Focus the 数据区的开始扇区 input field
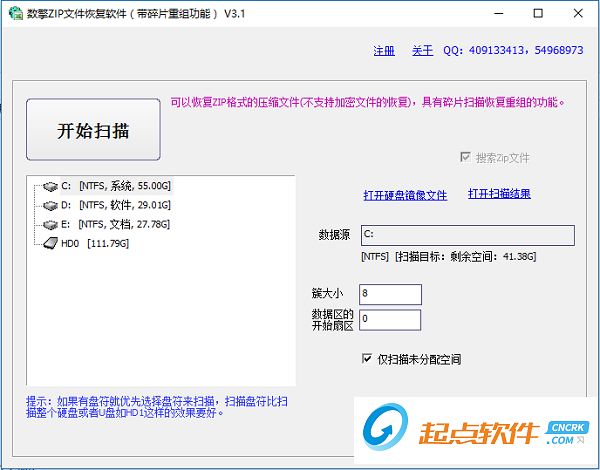The width and height of the screenshot is (600, 470). point(390,320)
